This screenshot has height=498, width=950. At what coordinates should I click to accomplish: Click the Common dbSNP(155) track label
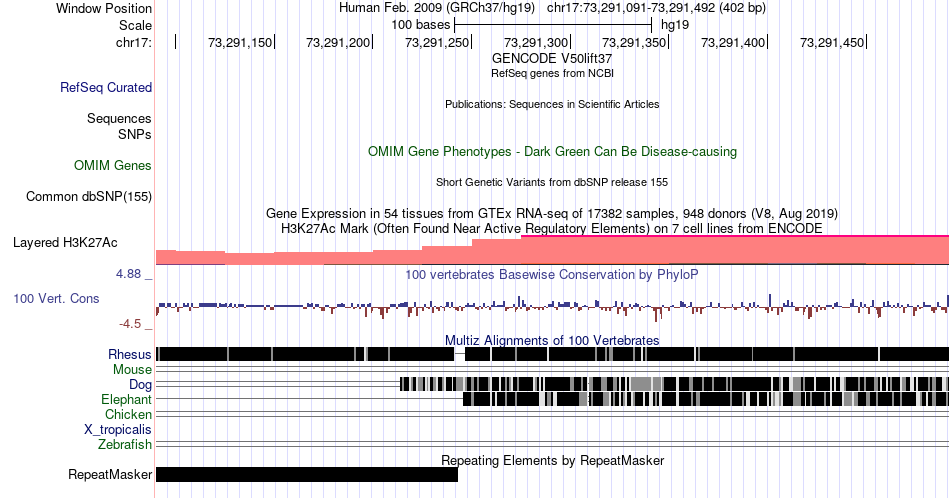(89, 196)
